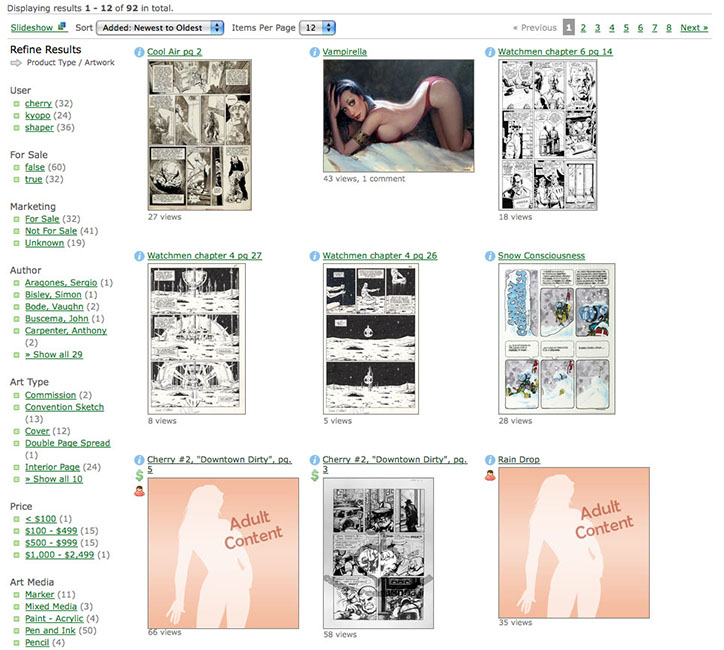Filter by art media Paint - Acrylic
Image resolution: width=724 pixels, height=650 pixels.
click(54, 619)
